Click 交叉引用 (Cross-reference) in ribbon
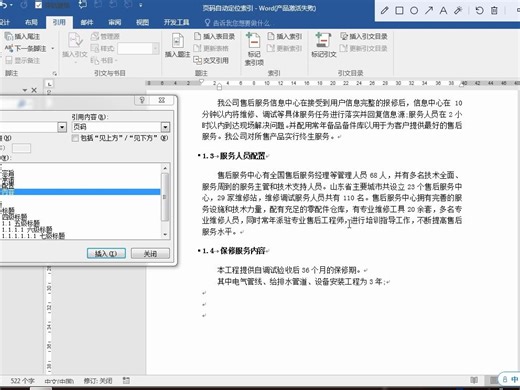This screenshot has width=520, height=390. [211, 60]
